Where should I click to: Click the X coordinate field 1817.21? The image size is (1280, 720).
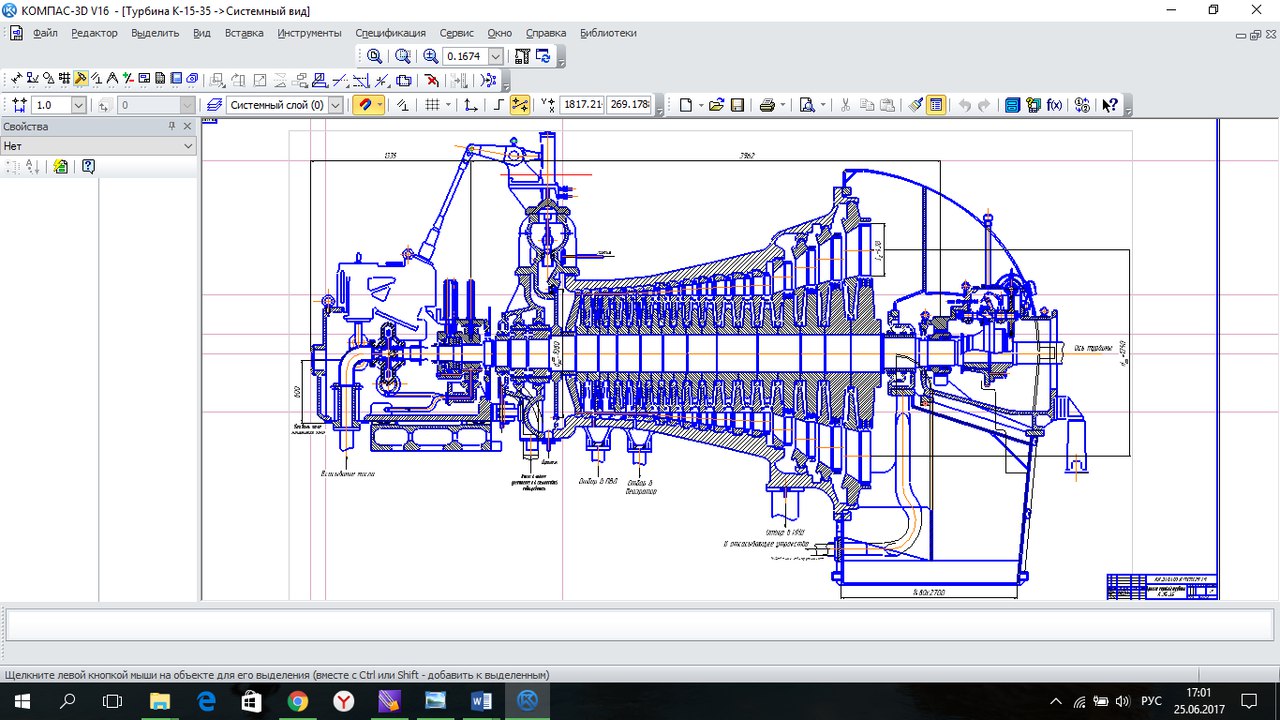click(x=582, y=105)
